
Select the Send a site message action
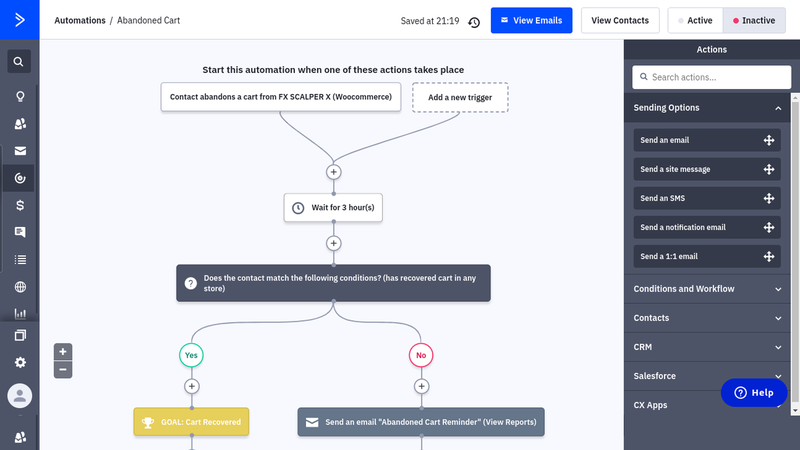click(x=707, y=169)
